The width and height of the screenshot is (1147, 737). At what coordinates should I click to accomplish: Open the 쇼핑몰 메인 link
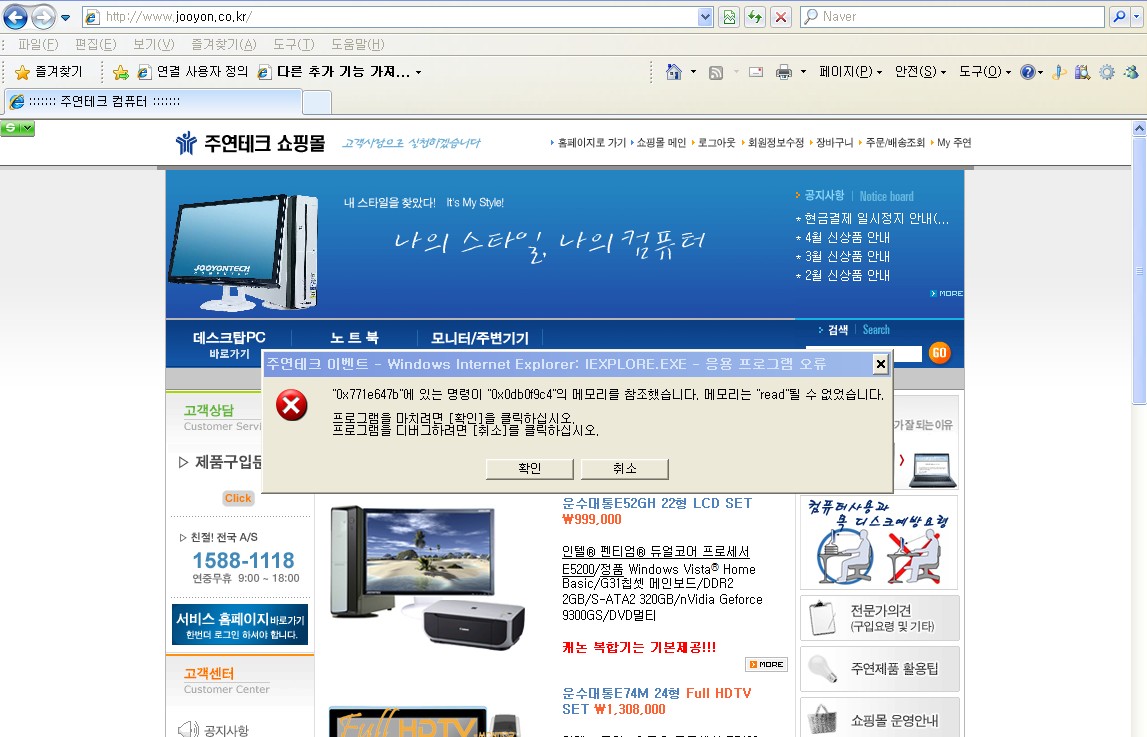pos(661,143)
